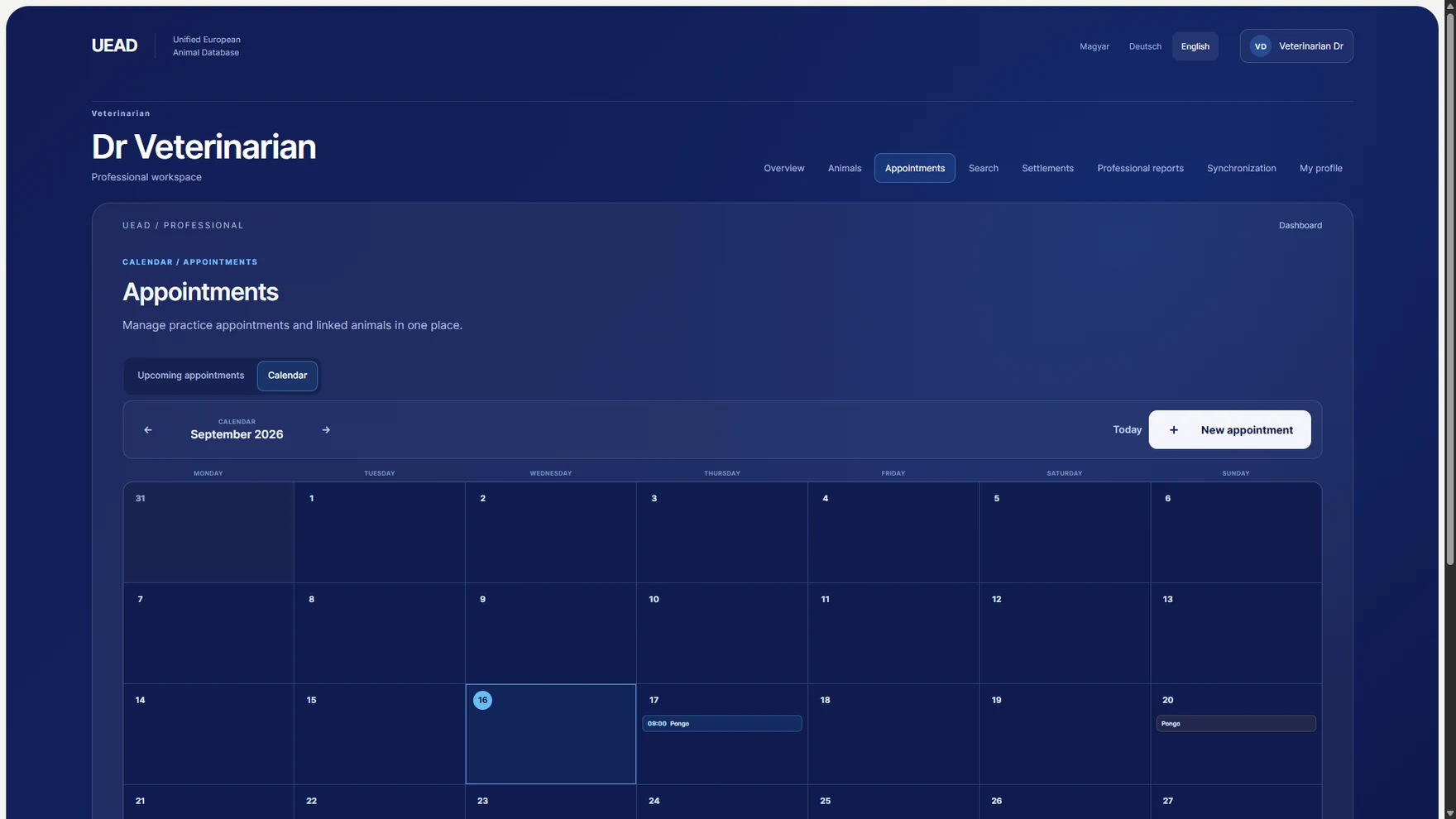Click the Dashboard link

(x=1300, y=225)
